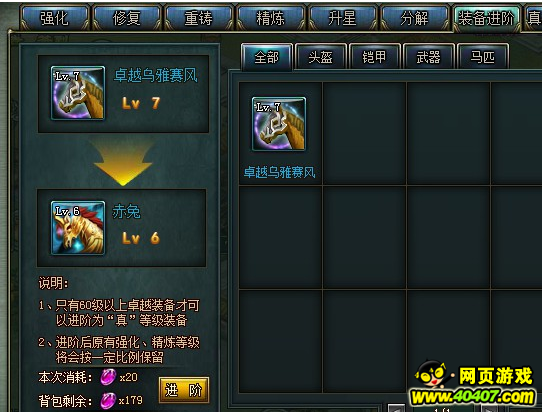Viewport: 542px width, 412px height.
Task: Open the 升星 tab
Action: tap(342, 18)
